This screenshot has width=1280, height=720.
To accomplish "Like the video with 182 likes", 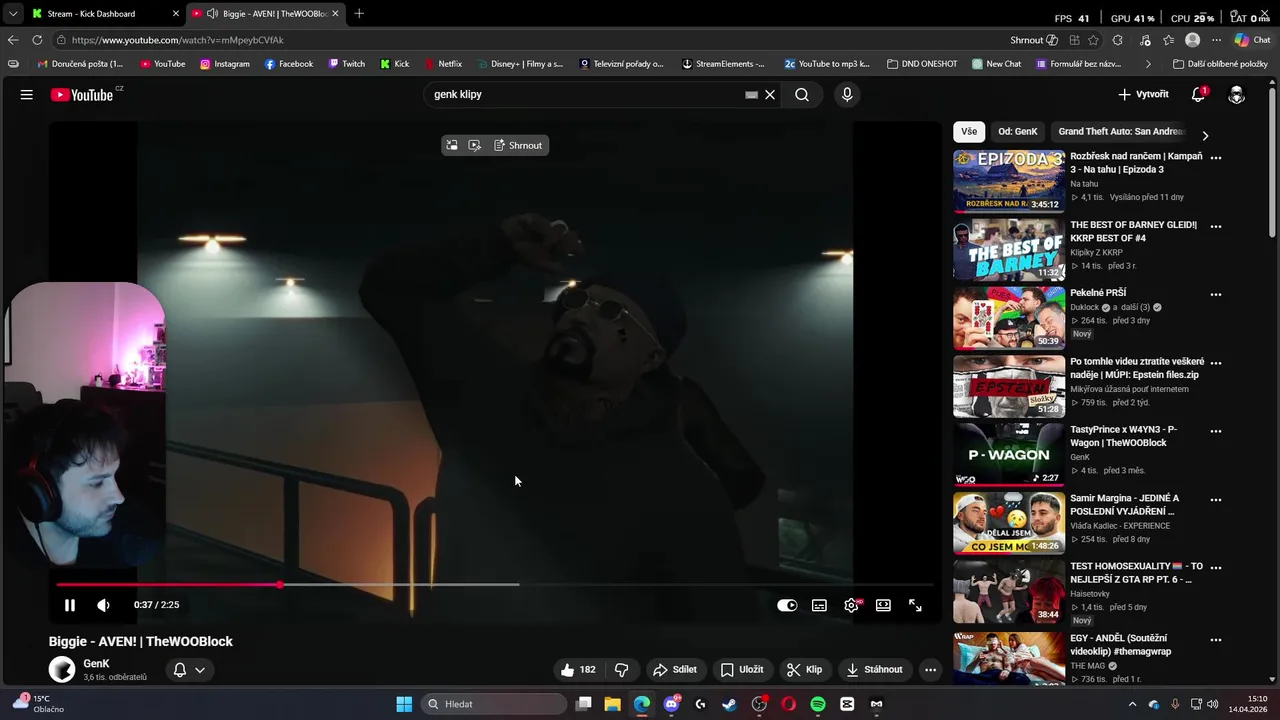I will (578, 670).
